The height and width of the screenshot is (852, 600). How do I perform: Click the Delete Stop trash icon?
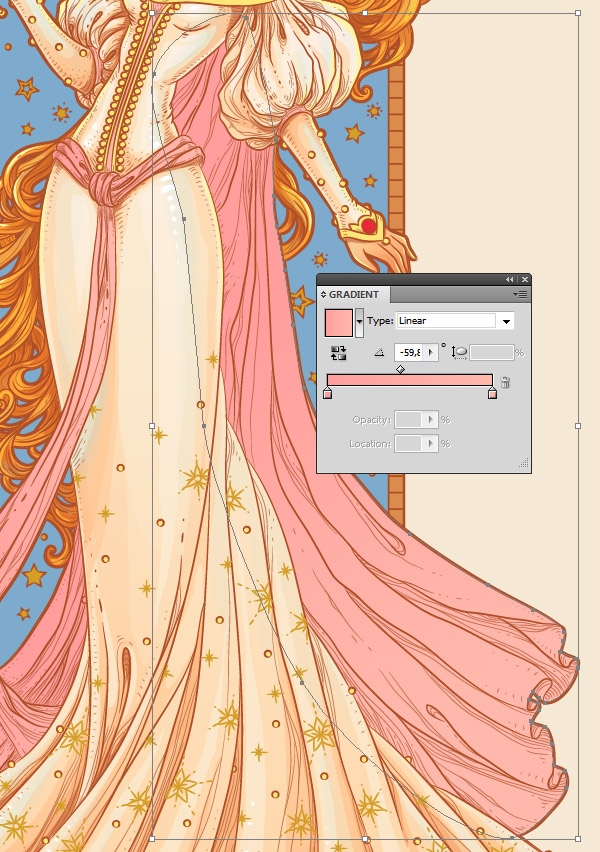[x=506, y=382]
